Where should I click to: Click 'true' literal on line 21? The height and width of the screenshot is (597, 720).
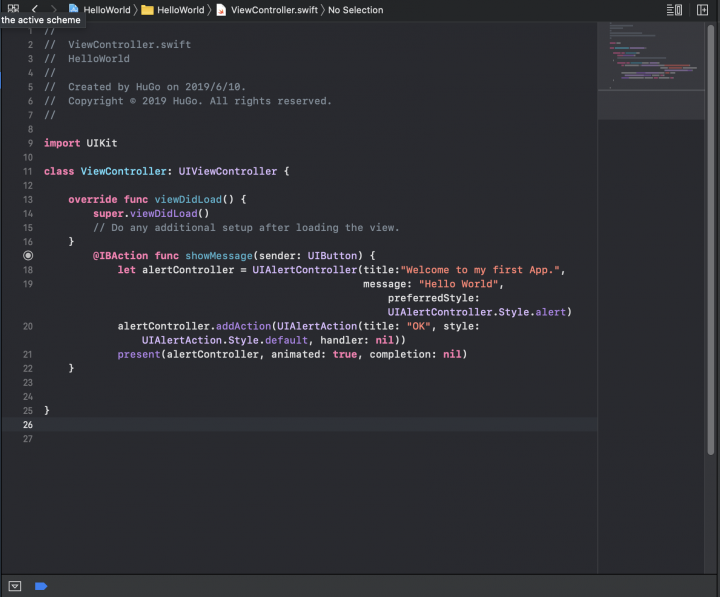[x=345, y=355]
